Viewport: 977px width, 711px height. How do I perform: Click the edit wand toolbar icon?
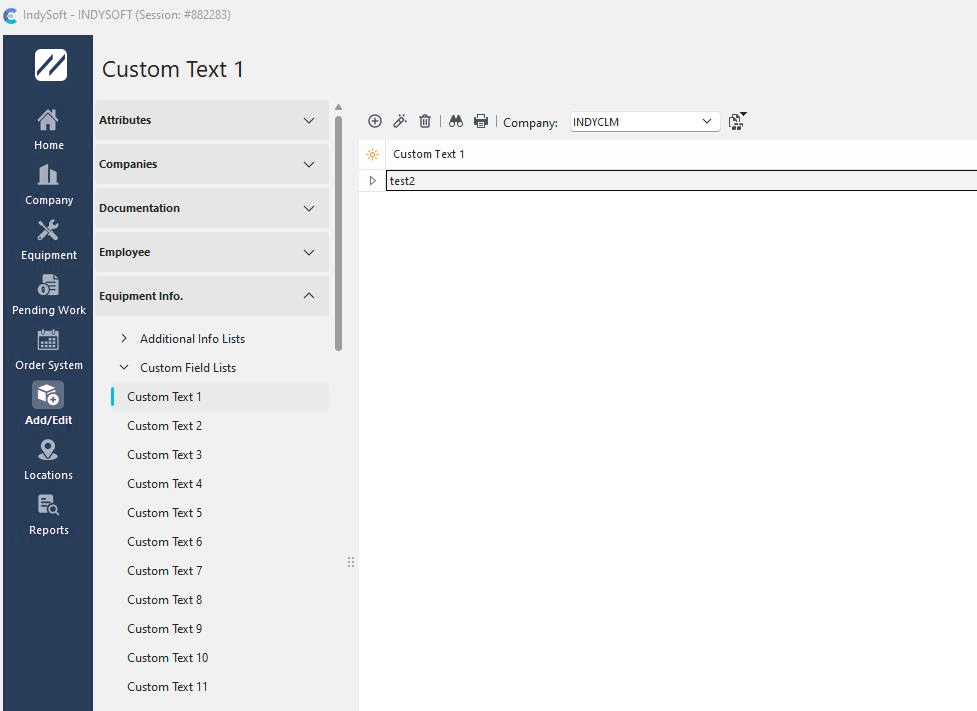click(400, 121)
